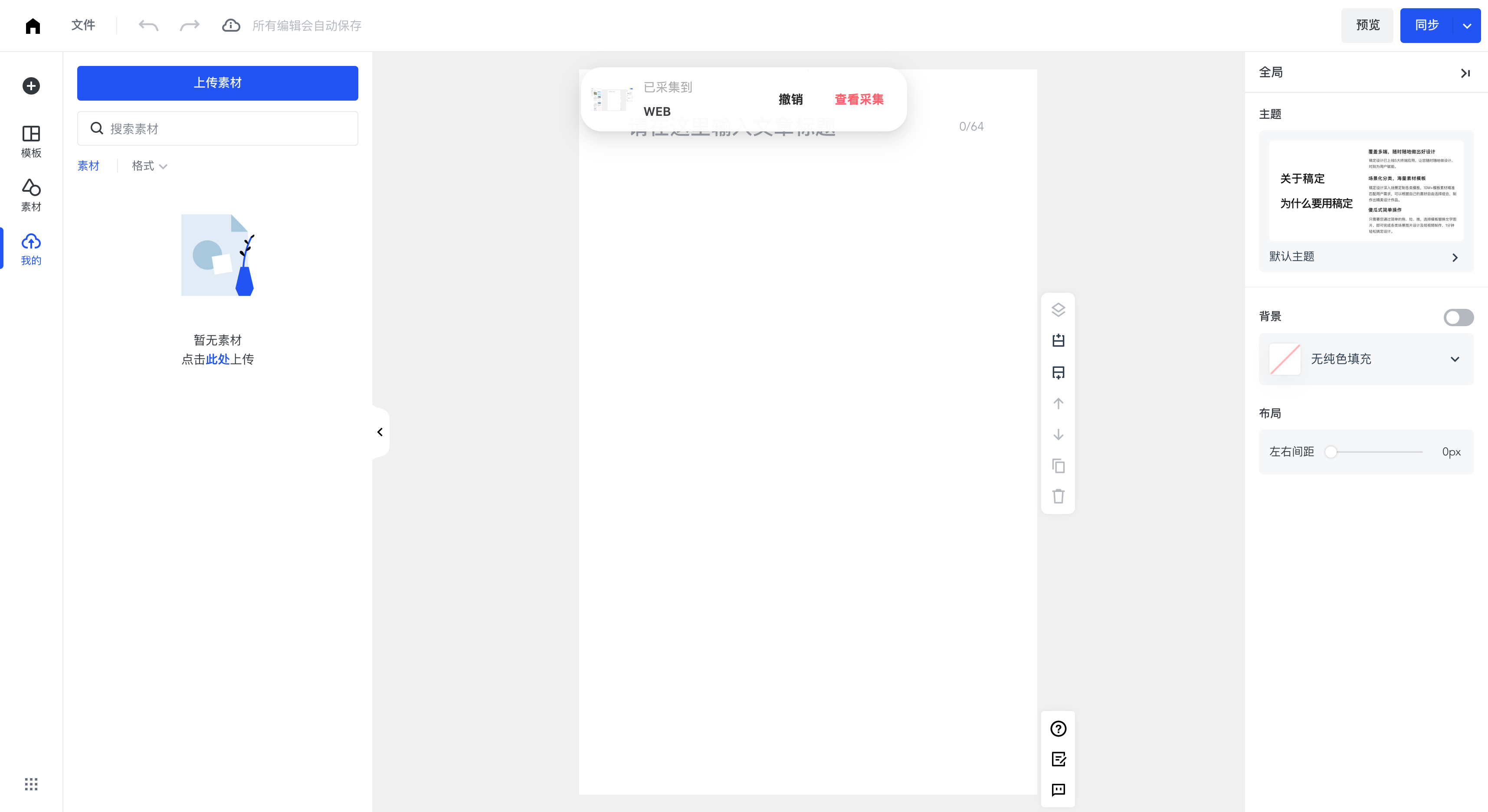The image size is (1488, 812).
Task: Click the duplicate copy icon
Action: pyautogui.click(x=1058, y=465)
